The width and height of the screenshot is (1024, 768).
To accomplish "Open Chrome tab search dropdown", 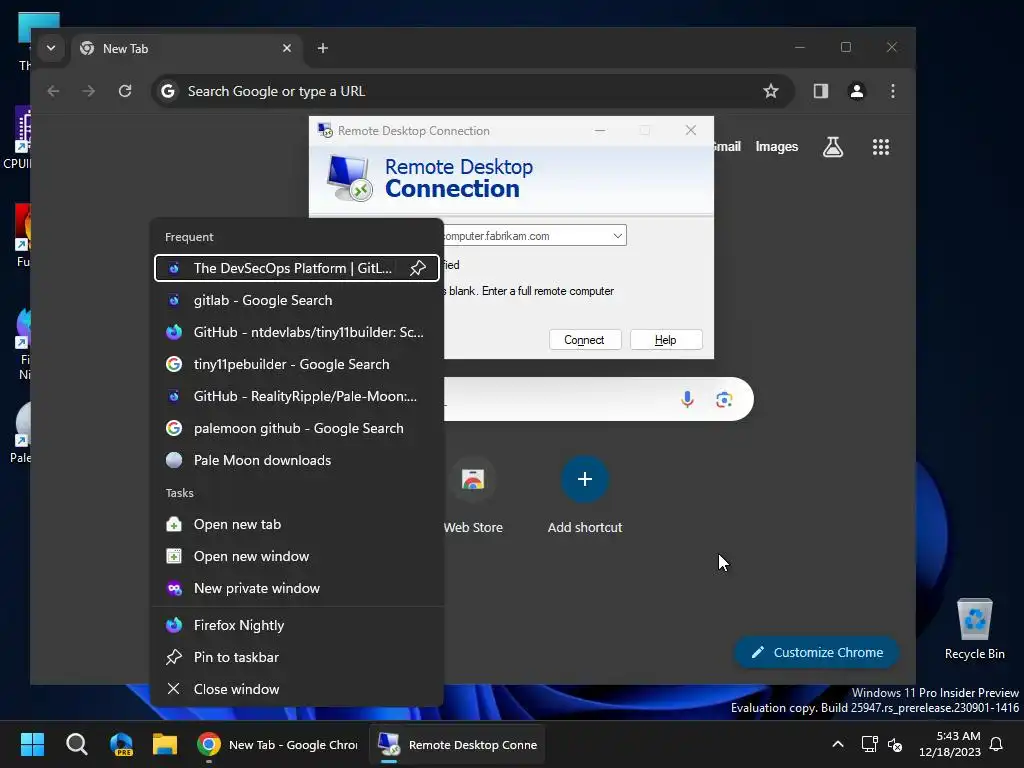I will tap(50, 48).
